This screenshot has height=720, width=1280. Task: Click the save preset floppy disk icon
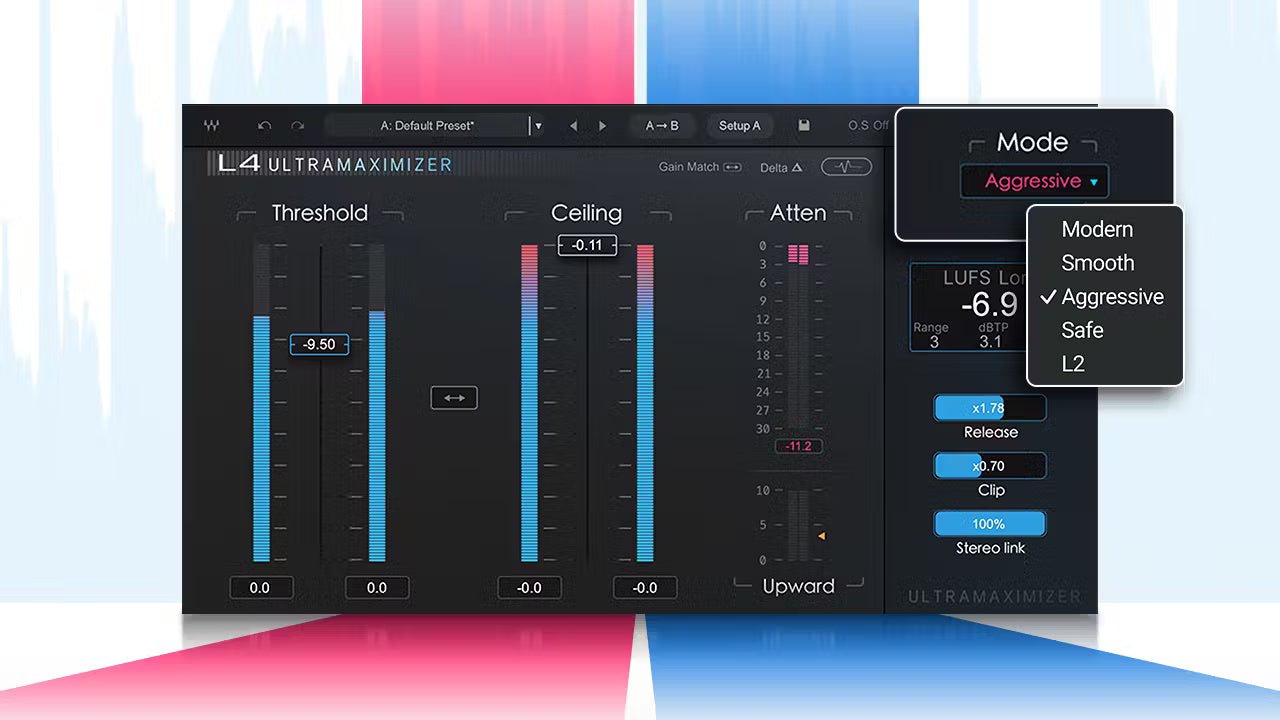803,126
